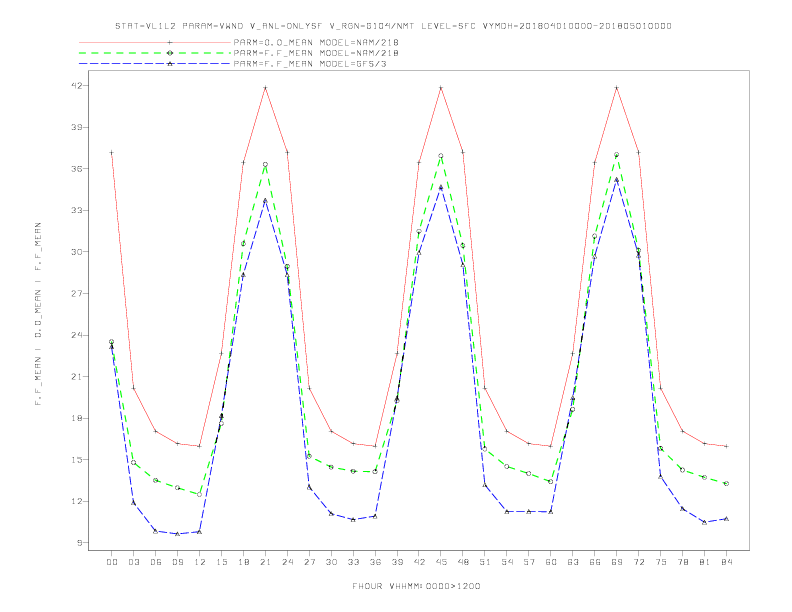Click blue triangle lowest marker at hour 09
This screenshot has height=612, width=792.
click(177, 534)
